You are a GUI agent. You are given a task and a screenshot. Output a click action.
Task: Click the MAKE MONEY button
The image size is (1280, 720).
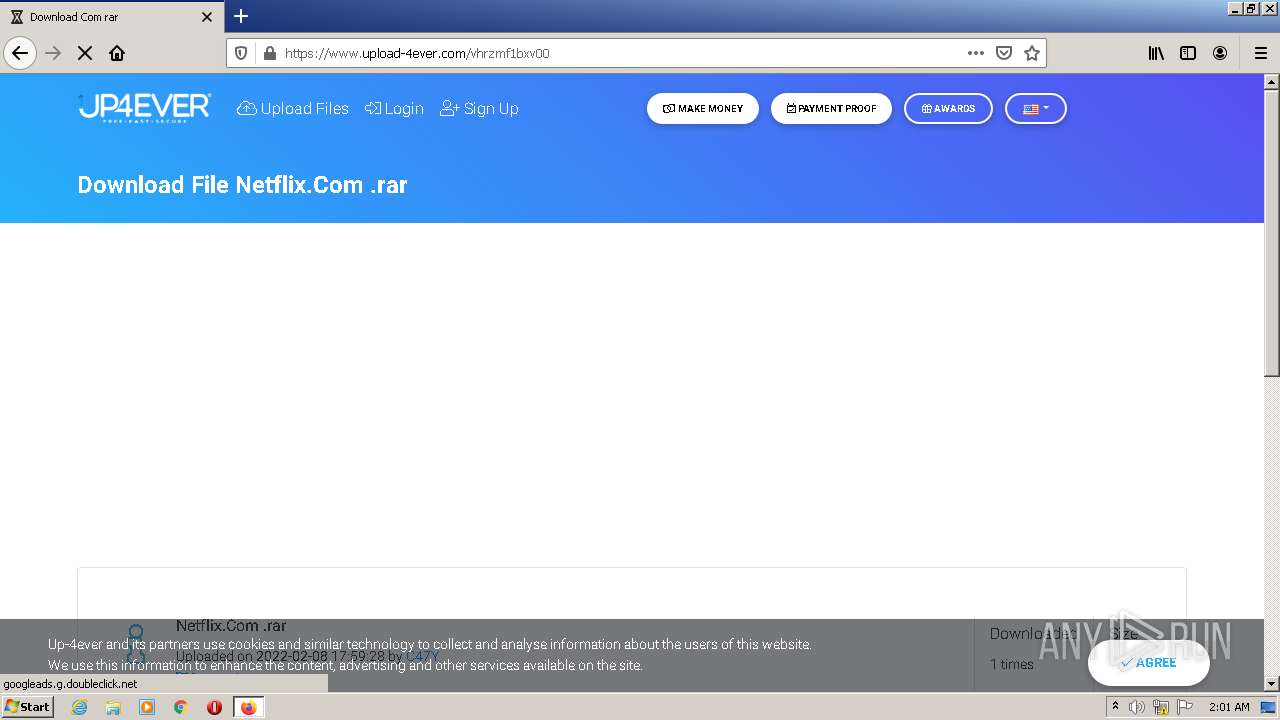(703, 108)
